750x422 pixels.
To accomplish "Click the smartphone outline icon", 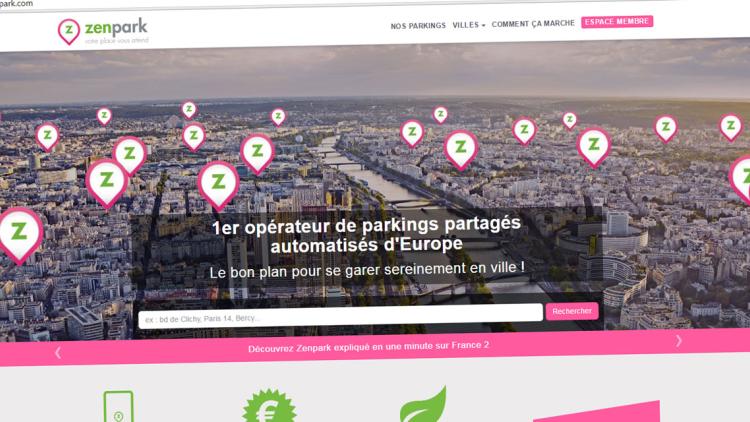I will point(118,407).
